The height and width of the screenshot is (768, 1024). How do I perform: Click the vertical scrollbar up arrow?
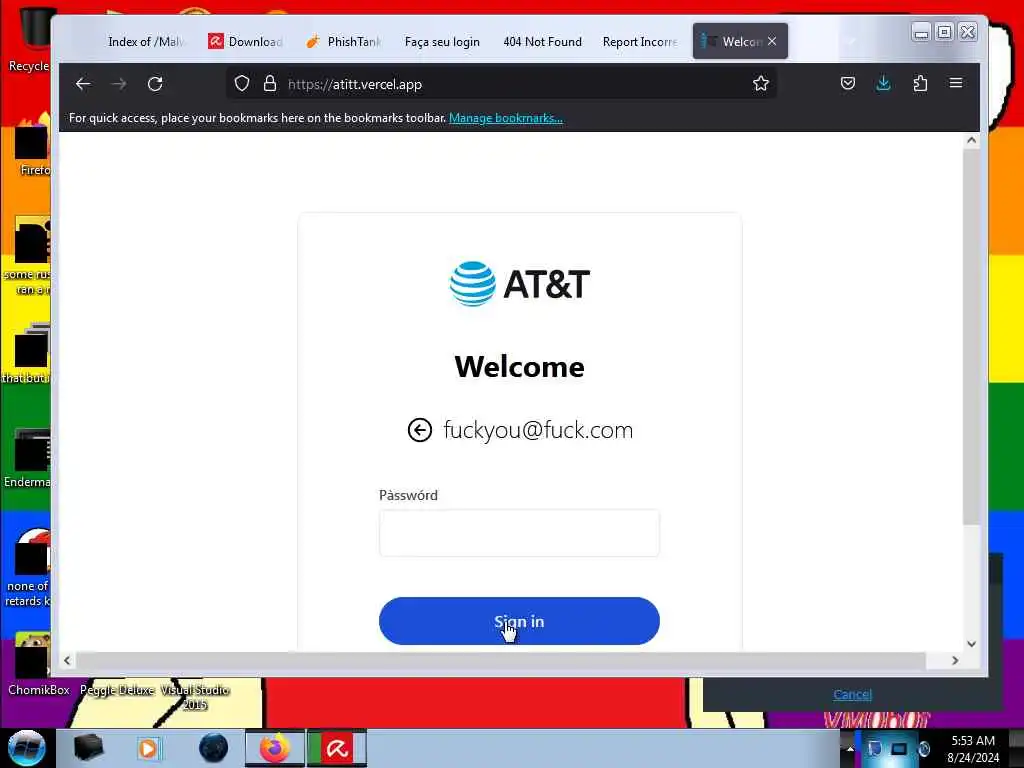point(971,140)
